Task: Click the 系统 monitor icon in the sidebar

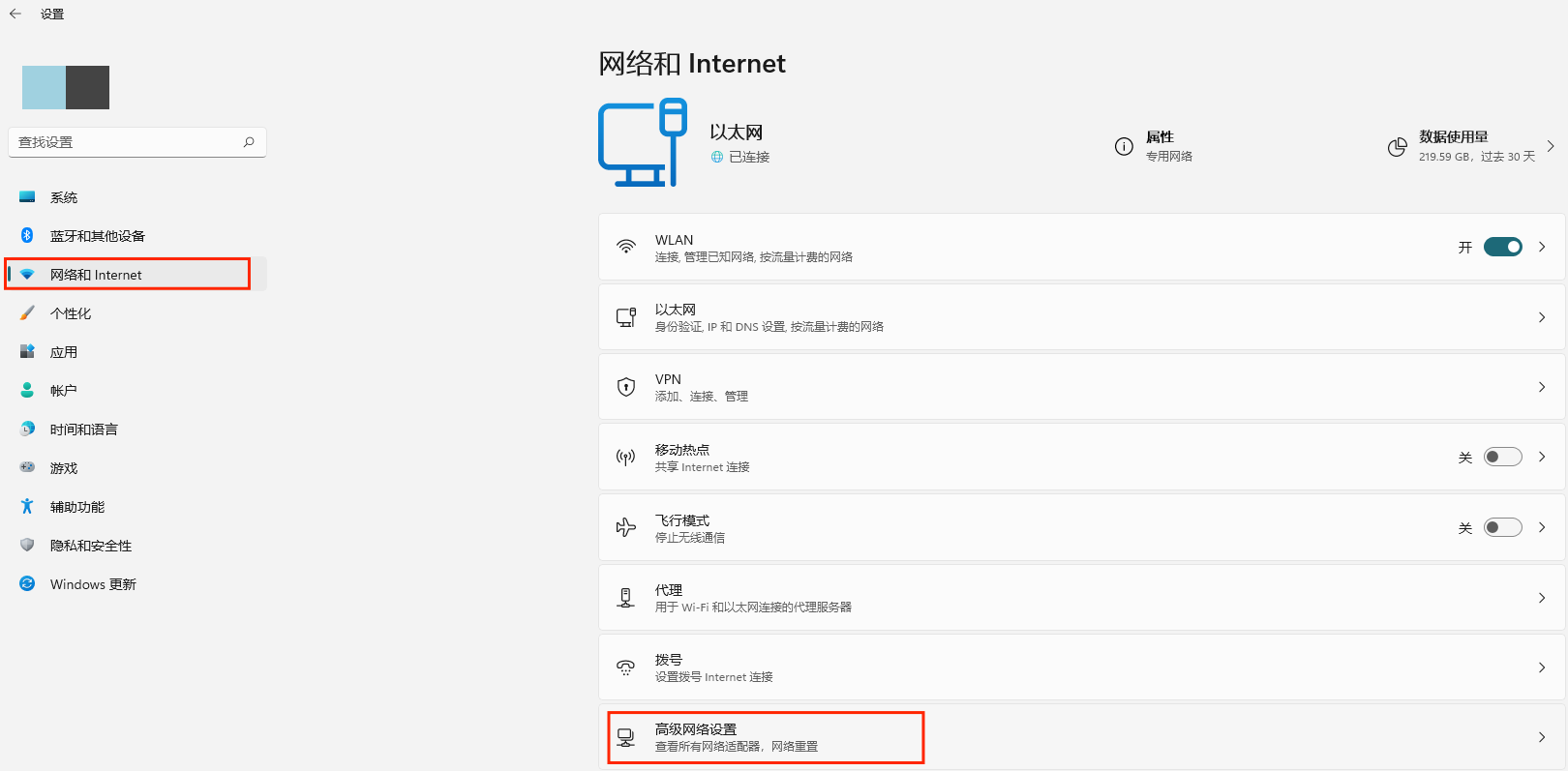Action: pos(27,197)
